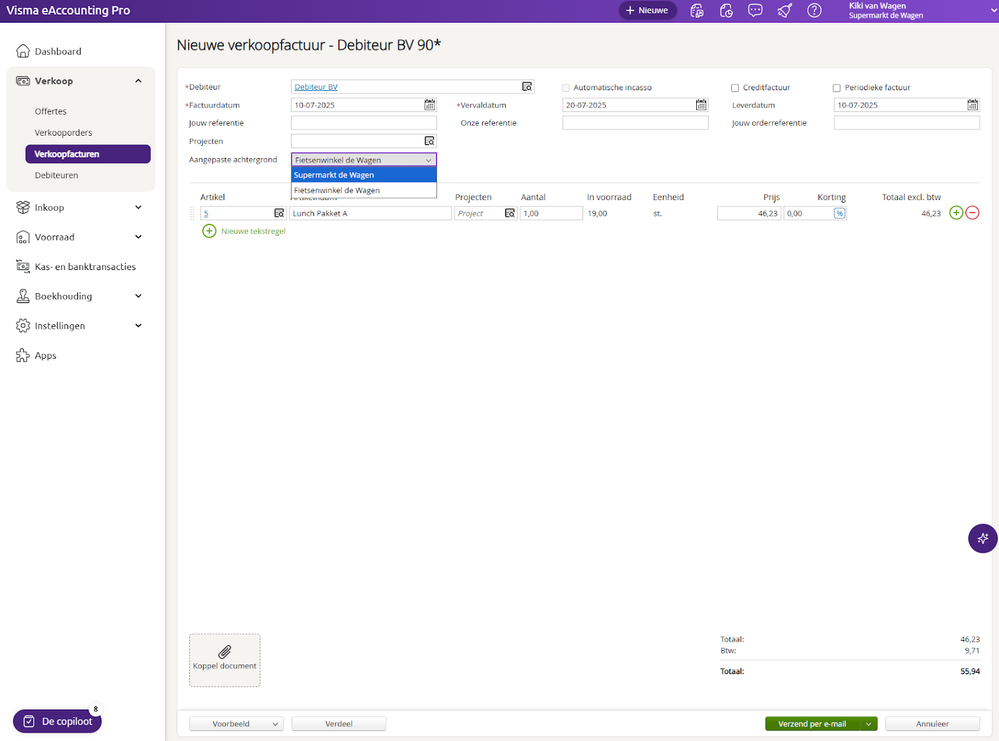This screenshot has width=999, height=741.
Task: Open Verkoopfacturen in sidebar
Action: click(x=88, y=154)
